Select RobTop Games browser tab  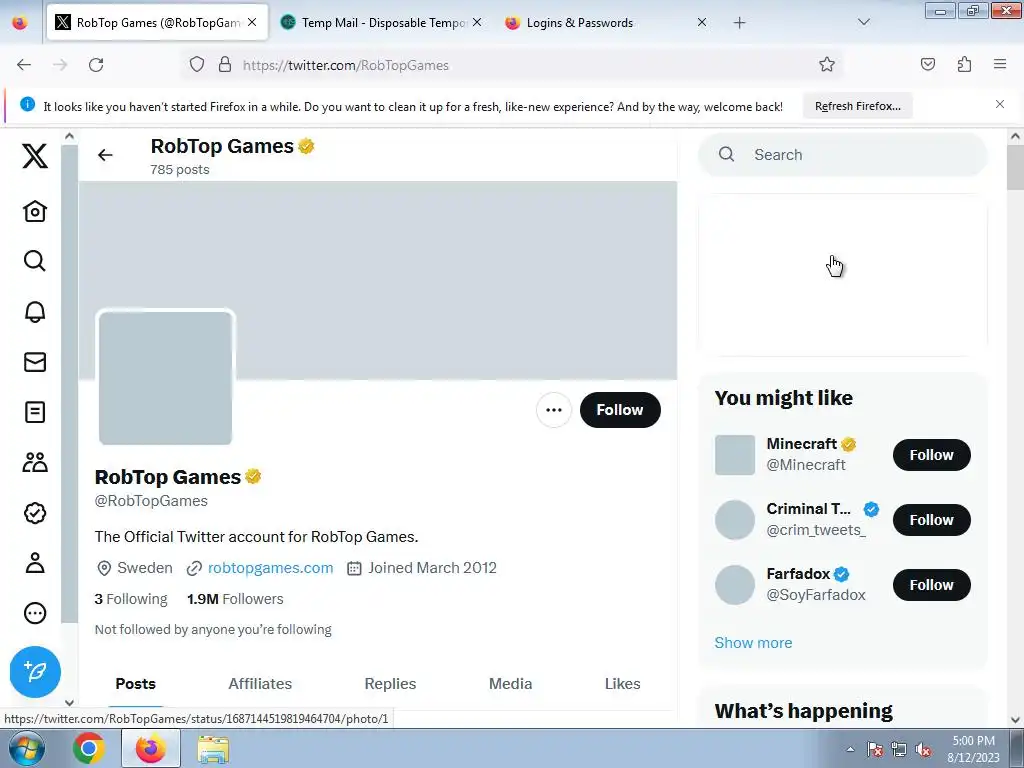(157, 23)
